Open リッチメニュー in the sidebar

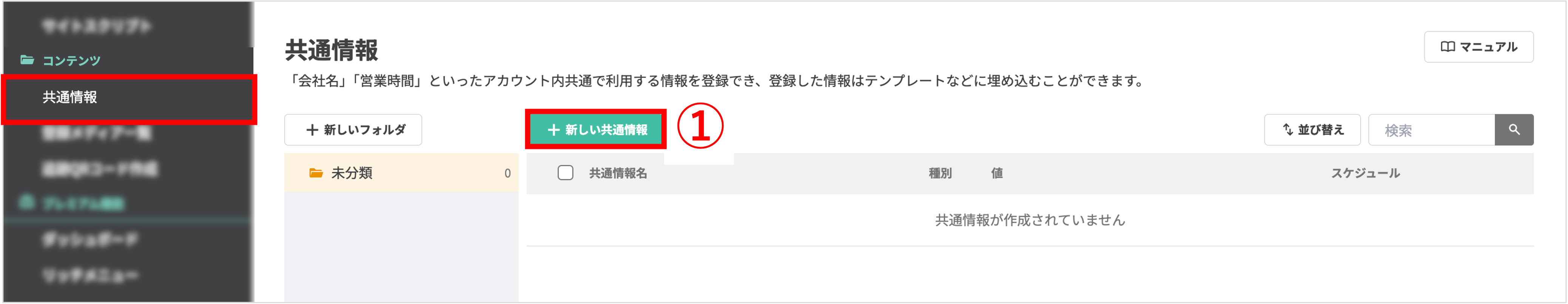90,275
